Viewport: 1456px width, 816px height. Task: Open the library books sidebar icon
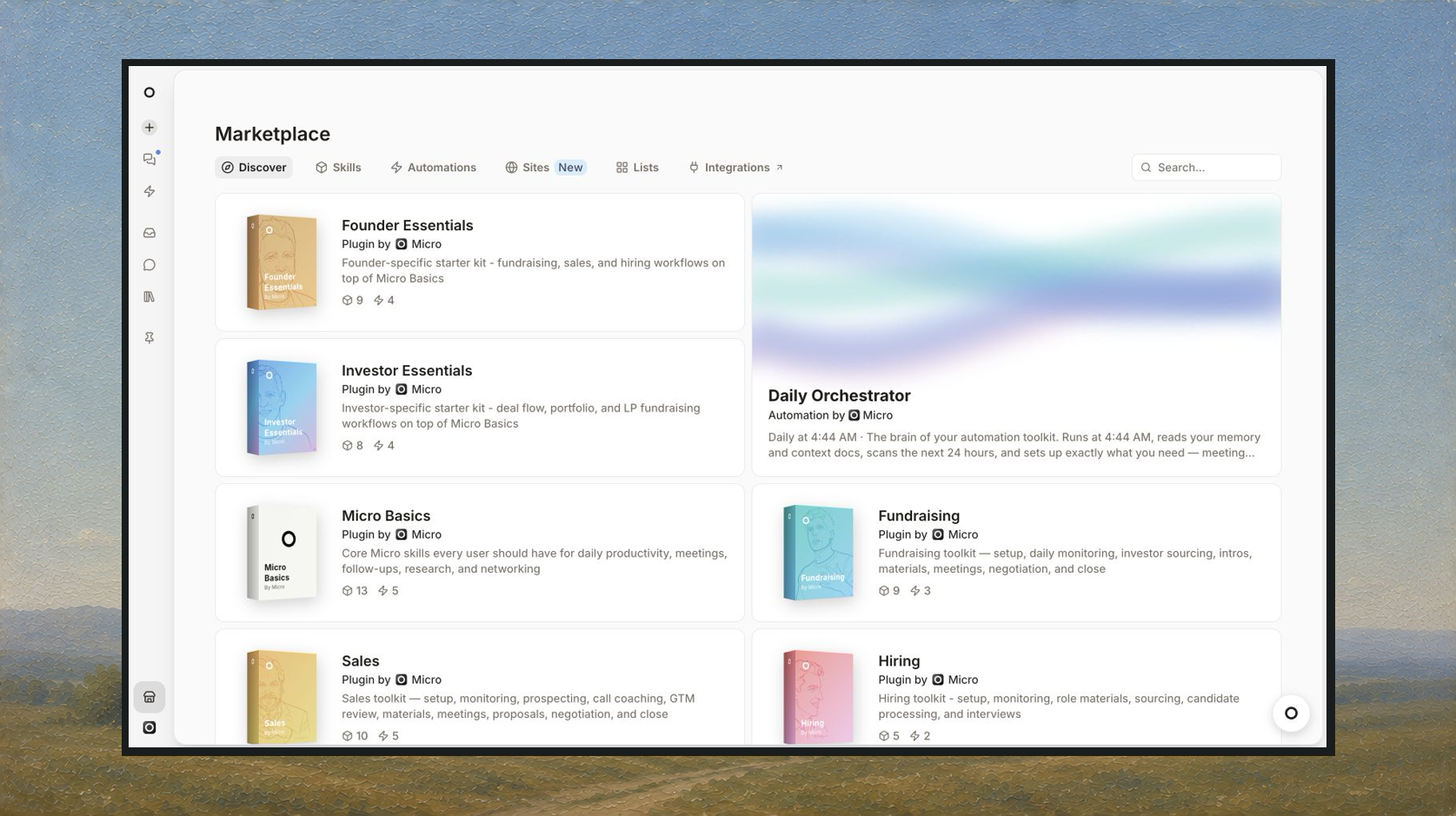coord(150,297)
